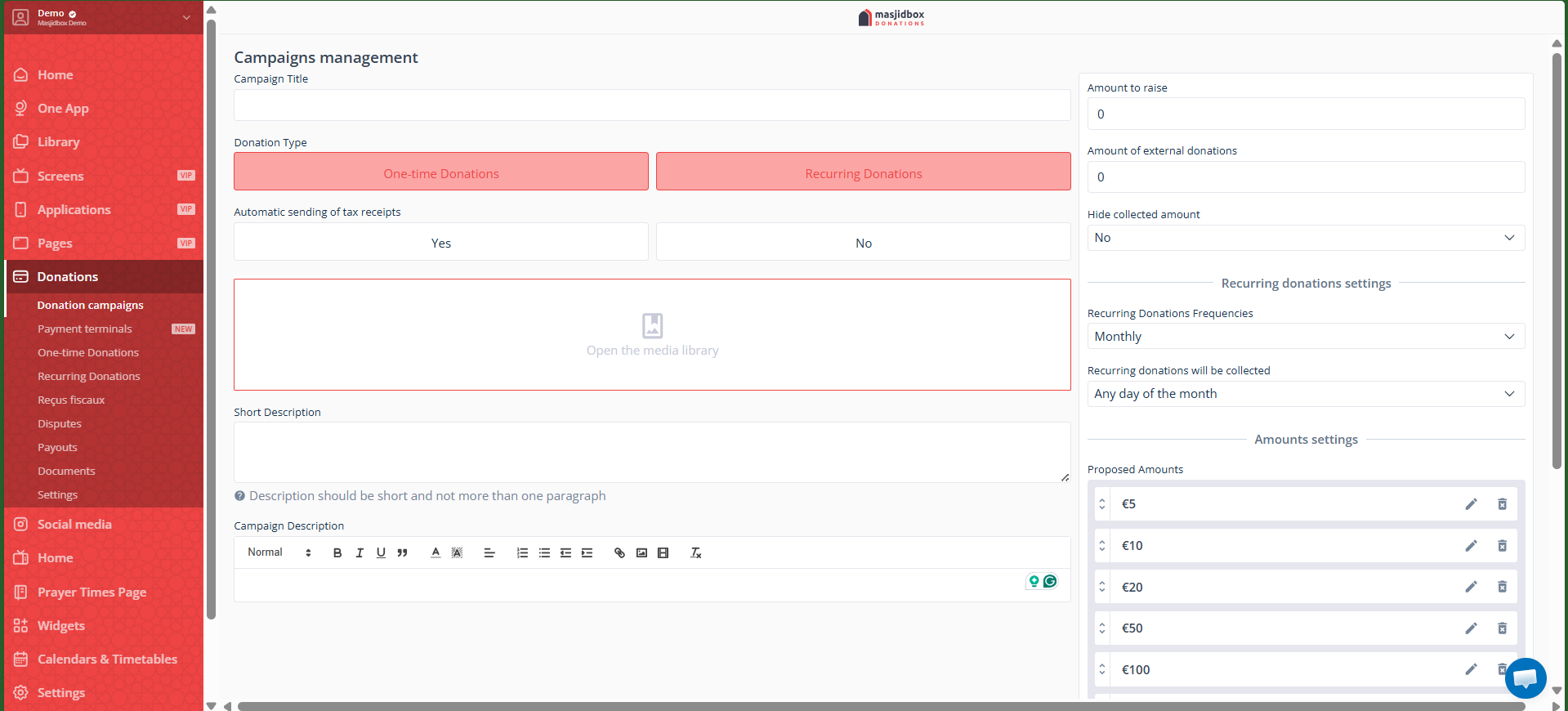
Task: Open the Hide collected amount dropdown
Action: pyautogui.click(x=1305, y=238)
